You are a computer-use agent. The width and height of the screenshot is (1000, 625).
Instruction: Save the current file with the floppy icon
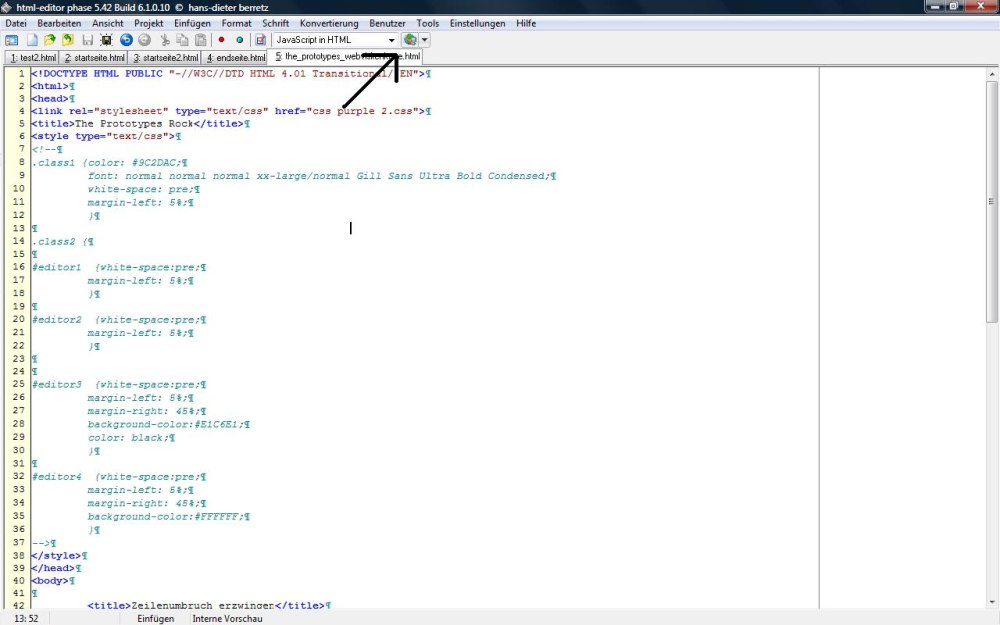[88, 40]
